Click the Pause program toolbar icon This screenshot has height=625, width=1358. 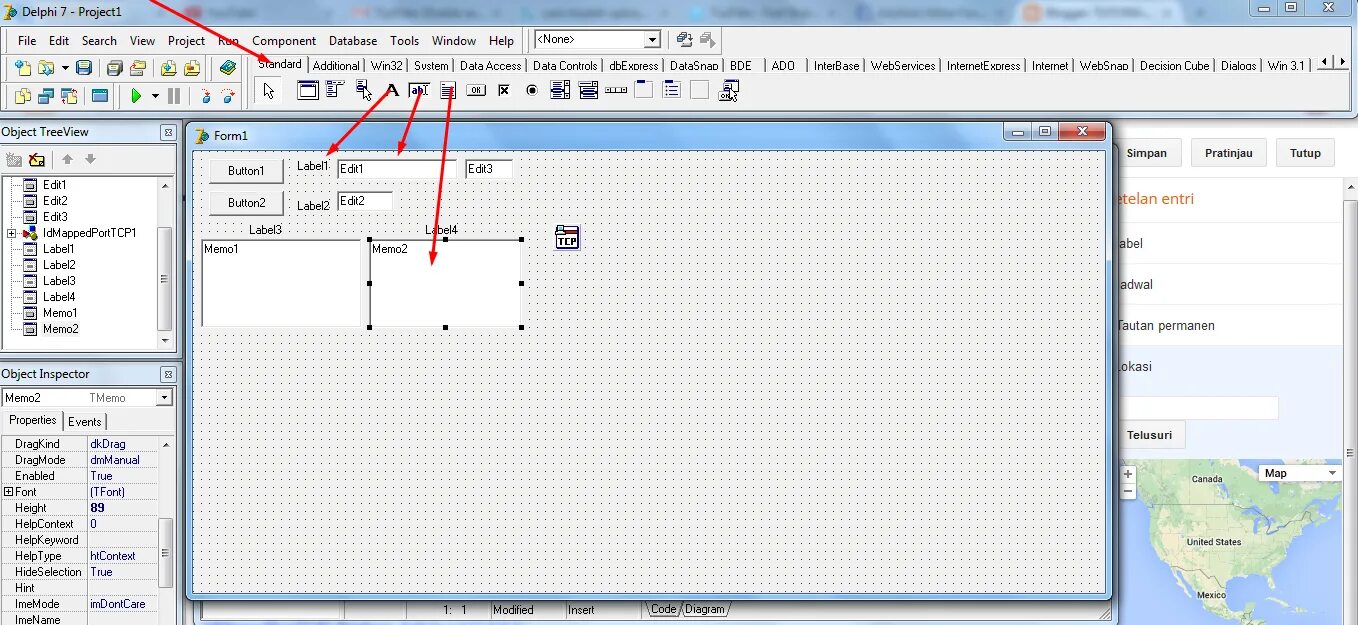pos(174,96)
